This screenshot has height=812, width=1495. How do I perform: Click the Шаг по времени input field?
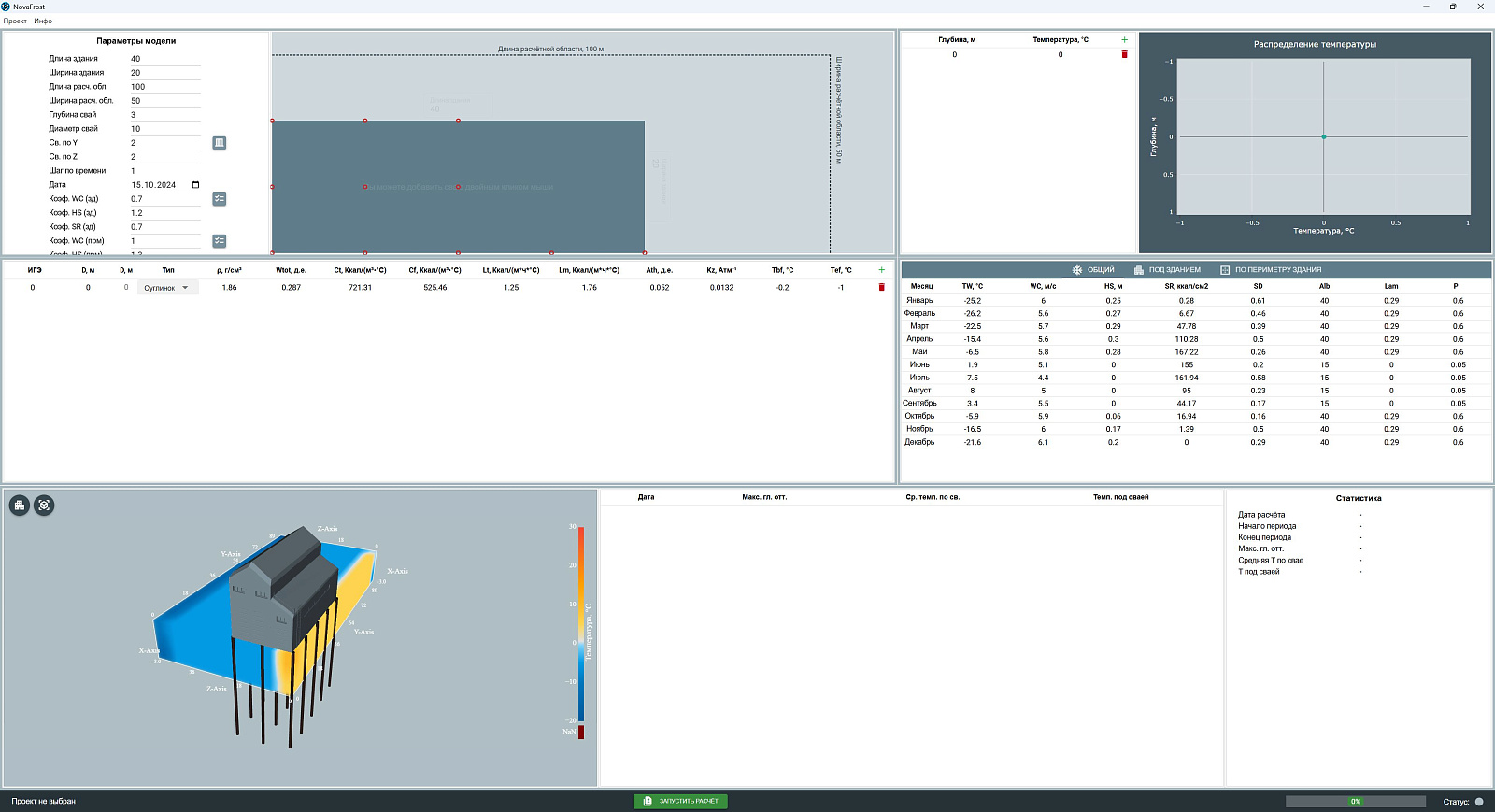[164, 171]
